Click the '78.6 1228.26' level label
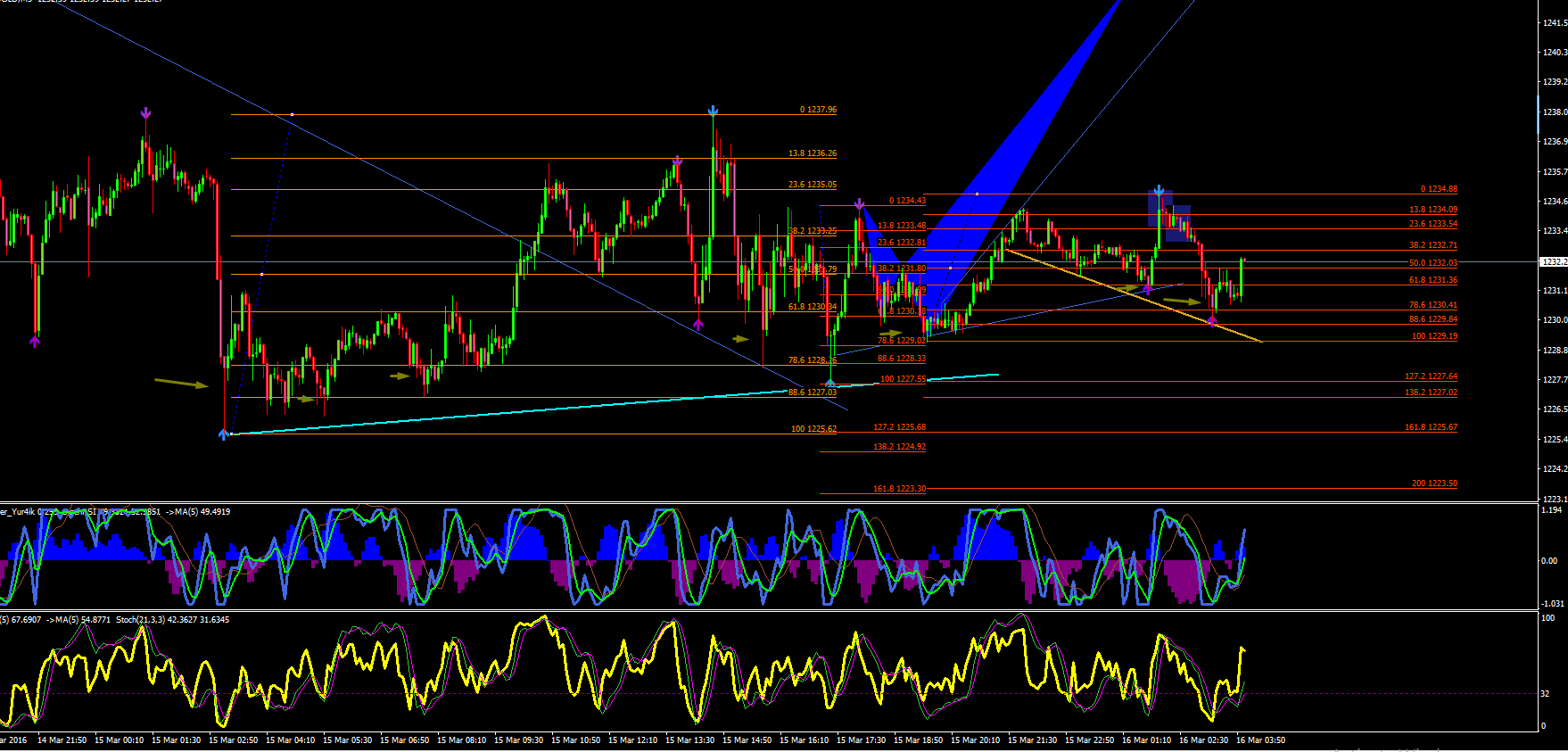The height and width of the screenshot is (752, 1568). pyautogui.click(x=813, y=360)
